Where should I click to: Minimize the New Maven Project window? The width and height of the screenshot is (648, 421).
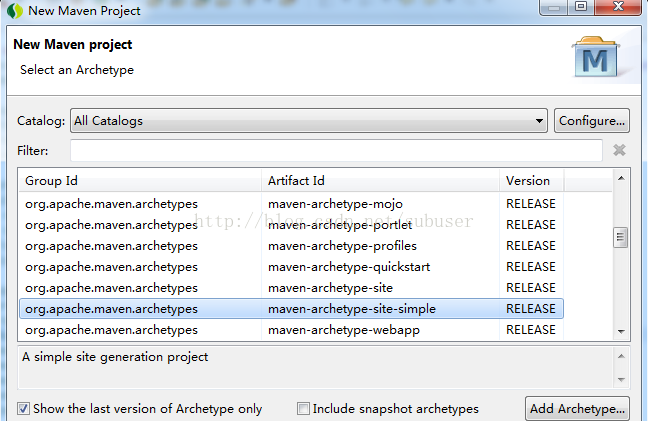[x=554, y=7]
